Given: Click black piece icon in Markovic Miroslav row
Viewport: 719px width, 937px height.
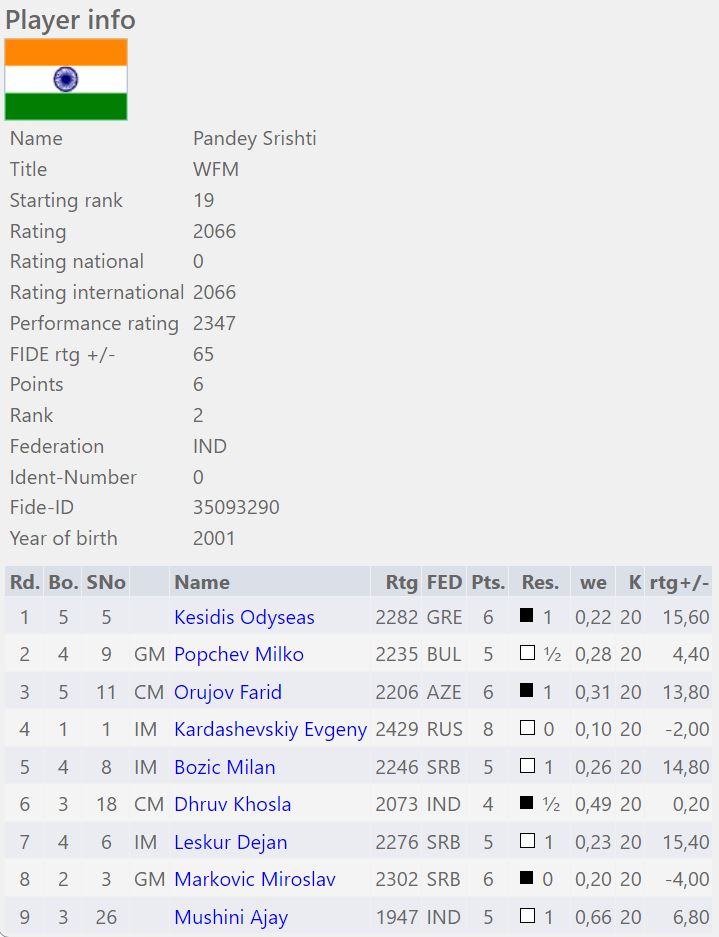Looking at the screenshot, I should click(x=527, y=879).
